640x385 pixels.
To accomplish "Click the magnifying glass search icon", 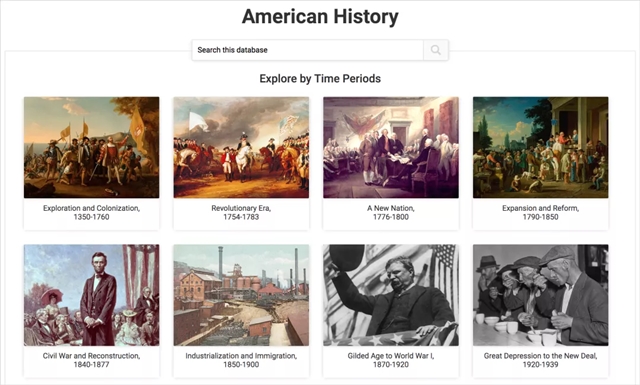I will pyautogui.click(x=436, y=50).
